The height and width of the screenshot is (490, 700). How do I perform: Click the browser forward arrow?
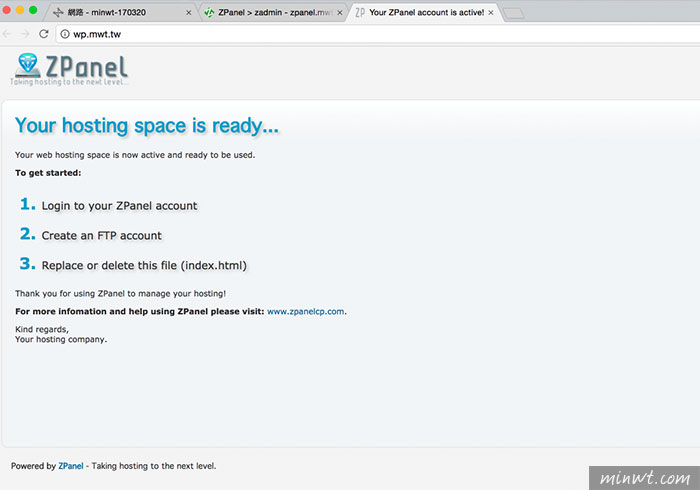25,34
